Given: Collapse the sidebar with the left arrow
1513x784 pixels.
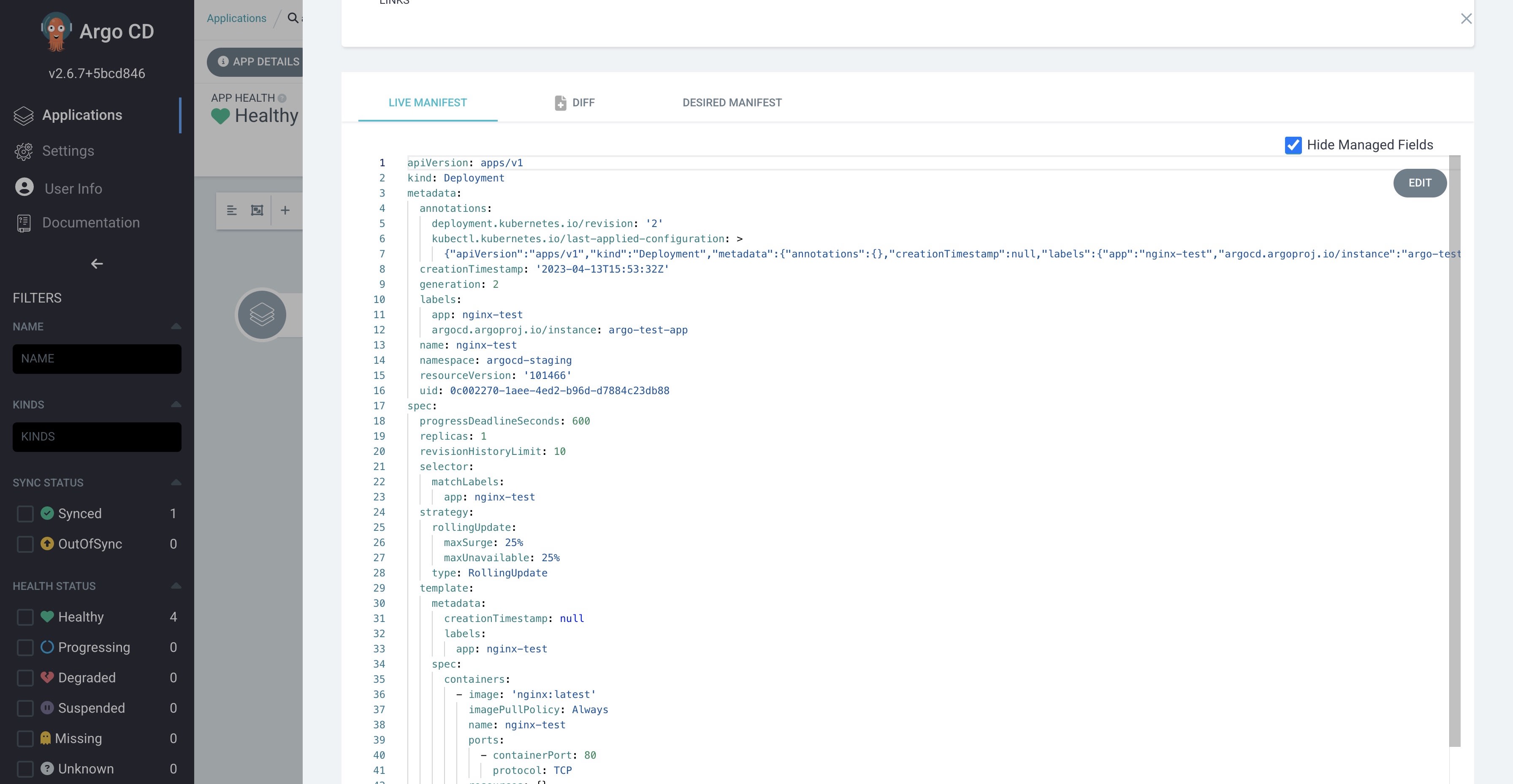Looking at the screenshot, I should pos(97,264).
